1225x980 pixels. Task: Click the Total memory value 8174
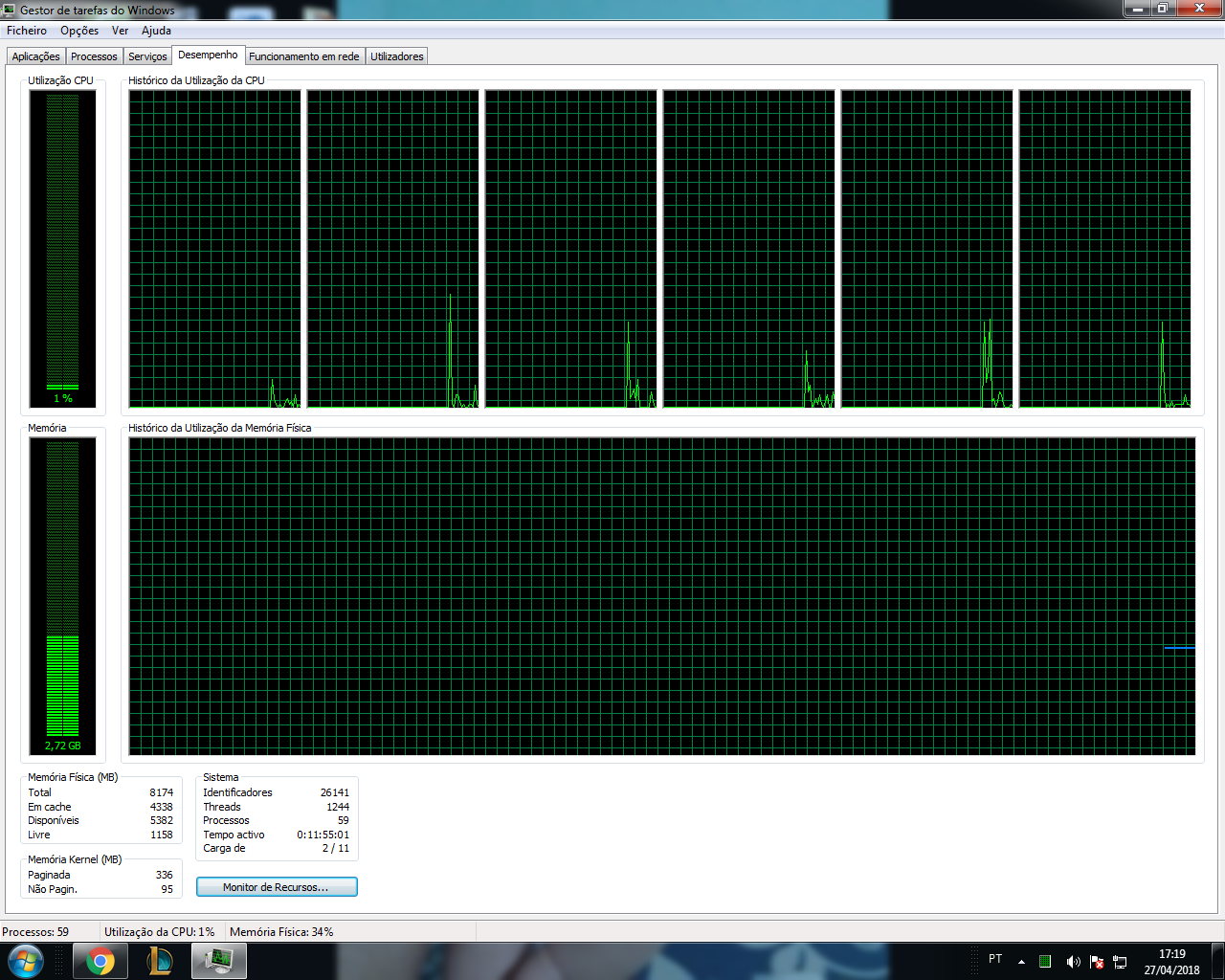pos(161,792)
